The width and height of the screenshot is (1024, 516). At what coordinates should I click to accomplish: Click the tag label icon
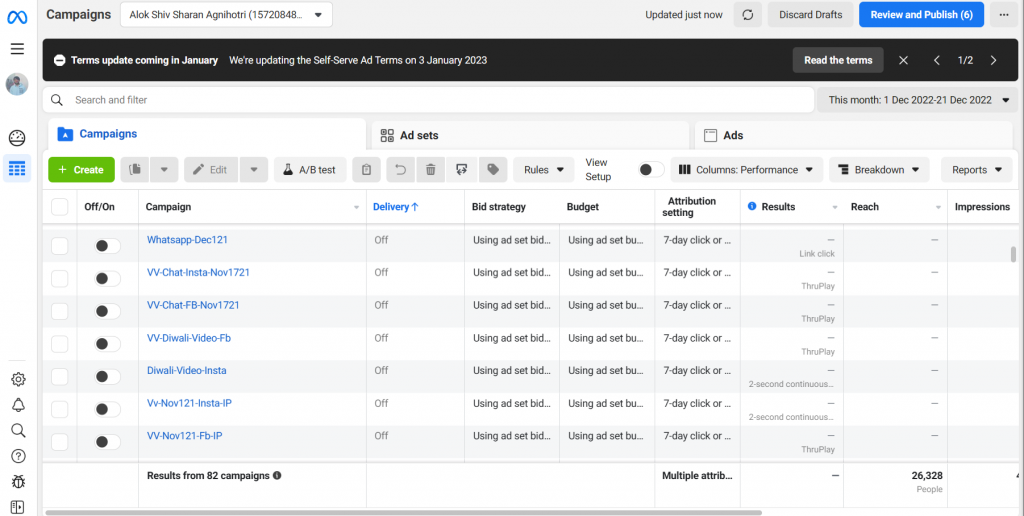click(x=493, y=170)
